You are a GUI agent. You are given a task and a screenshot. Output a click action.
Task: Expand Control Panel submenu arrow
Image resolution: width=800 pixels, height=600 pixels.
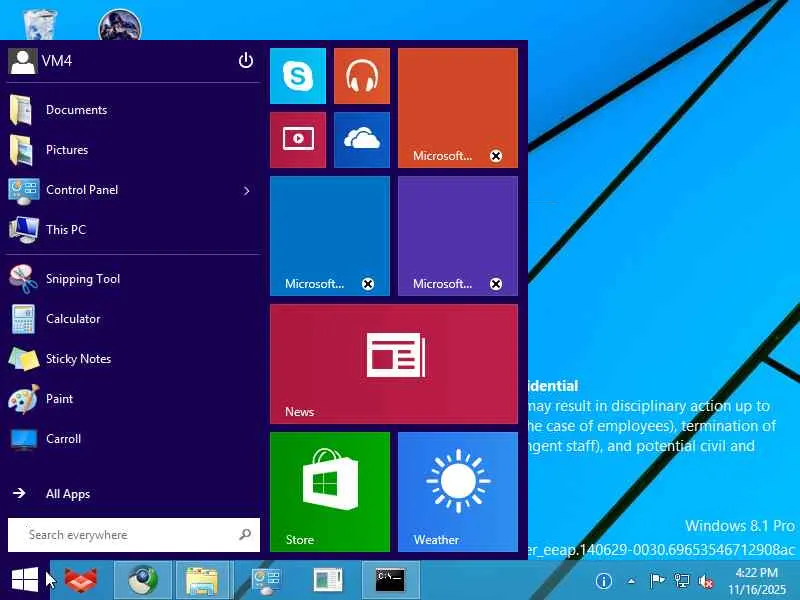[246, 191]
